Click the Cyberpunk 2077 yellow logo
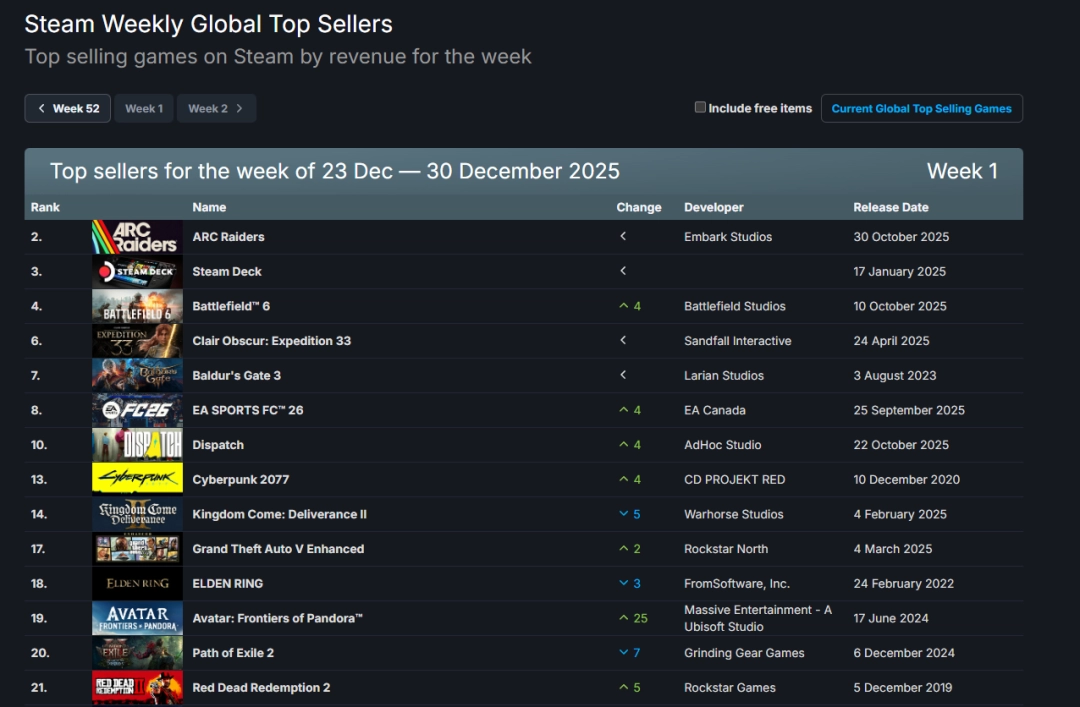Viewport: 1080px width, 707px height. [137, 479]
